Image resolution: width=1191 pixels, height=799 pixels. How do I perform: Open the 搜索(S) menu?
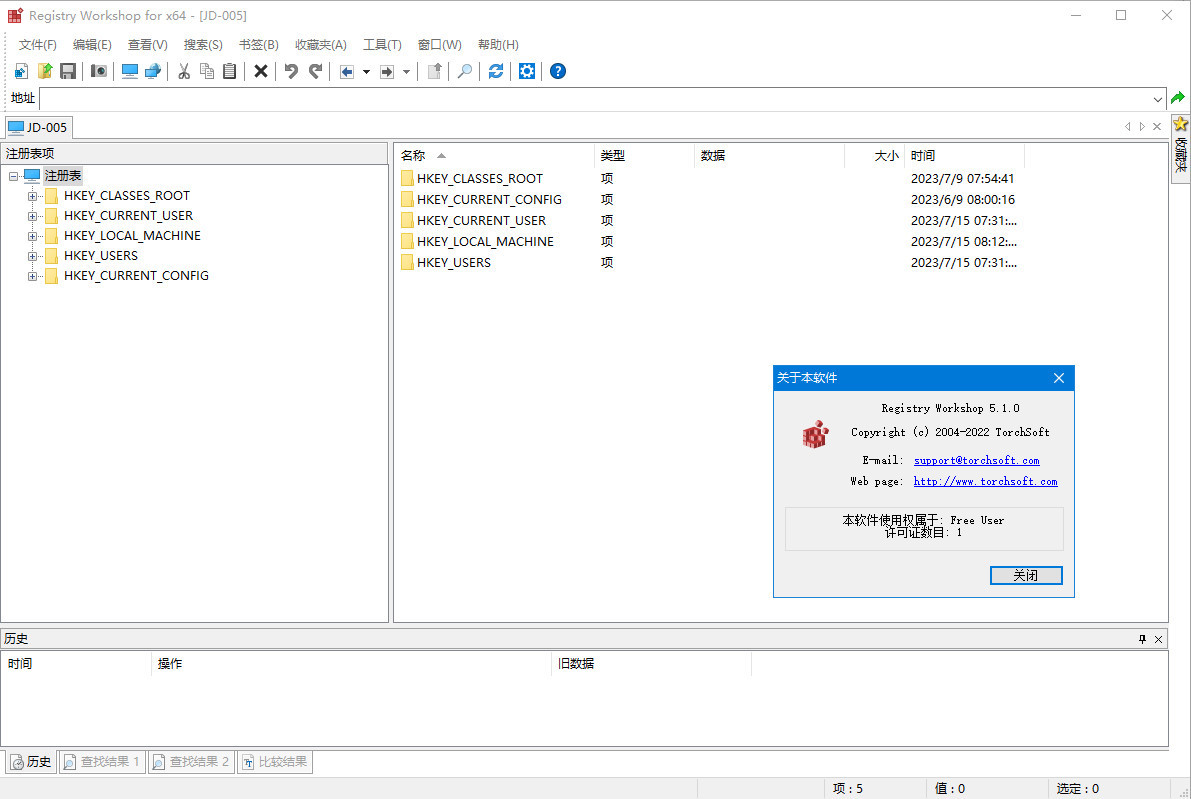[203, 45]
